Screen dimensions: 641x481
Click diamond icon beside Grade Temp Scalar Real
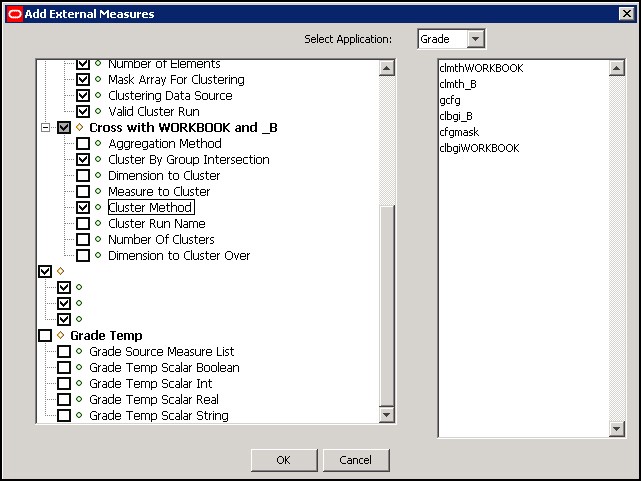(79, 399)
